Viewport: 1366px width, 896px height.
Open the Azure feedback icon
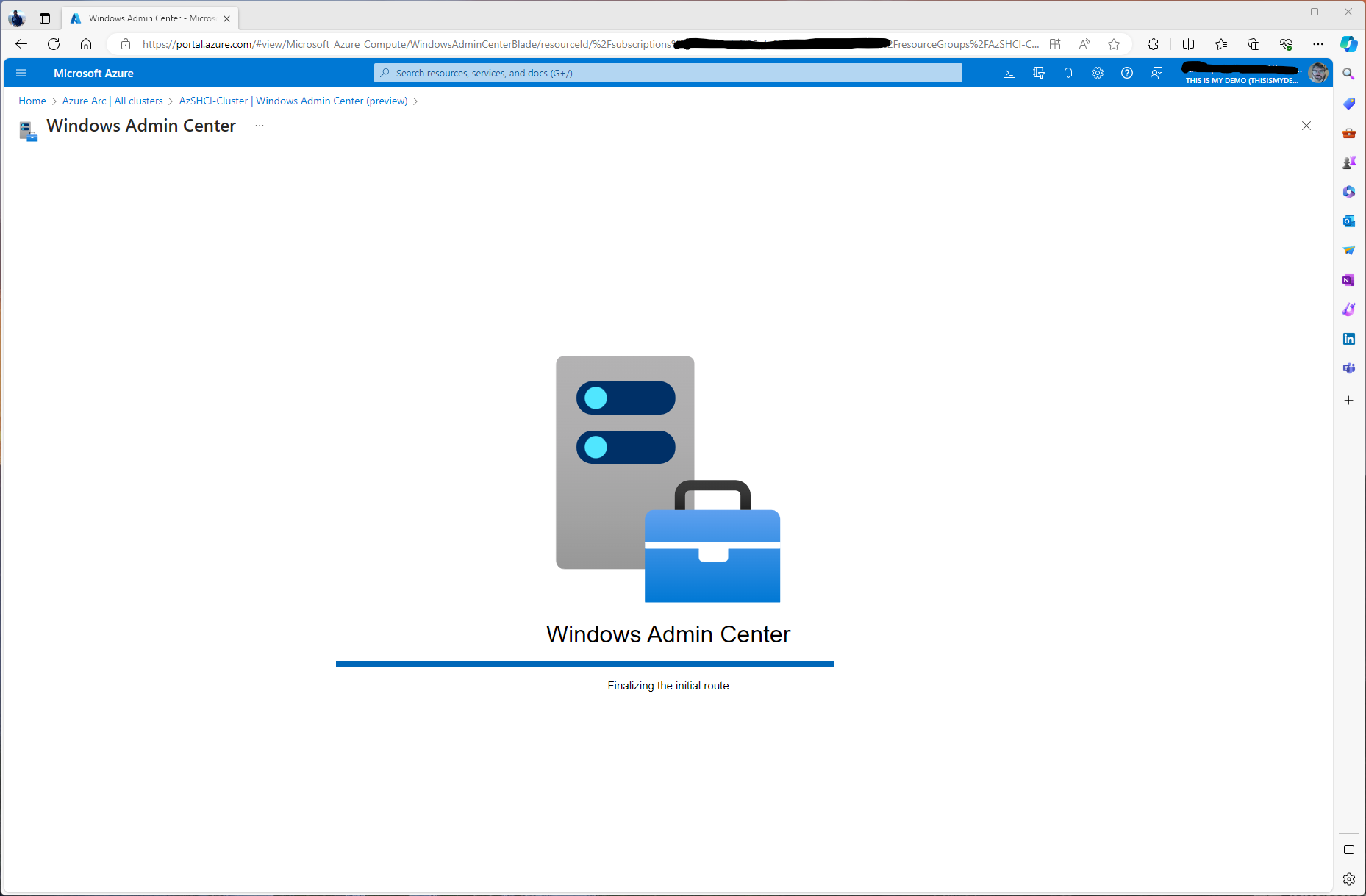click(1156, 73)
